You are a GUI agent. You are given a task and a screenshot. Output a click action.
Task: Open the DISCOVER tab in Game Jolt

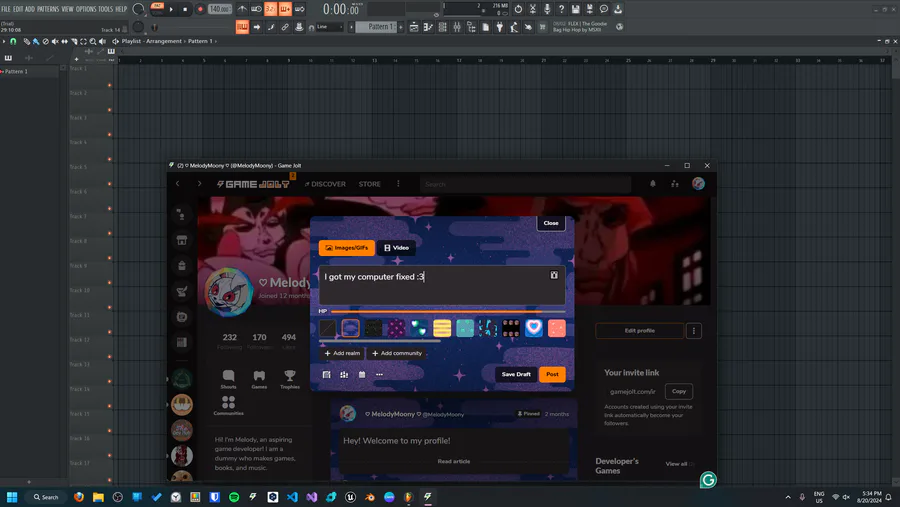click(325, 184)
